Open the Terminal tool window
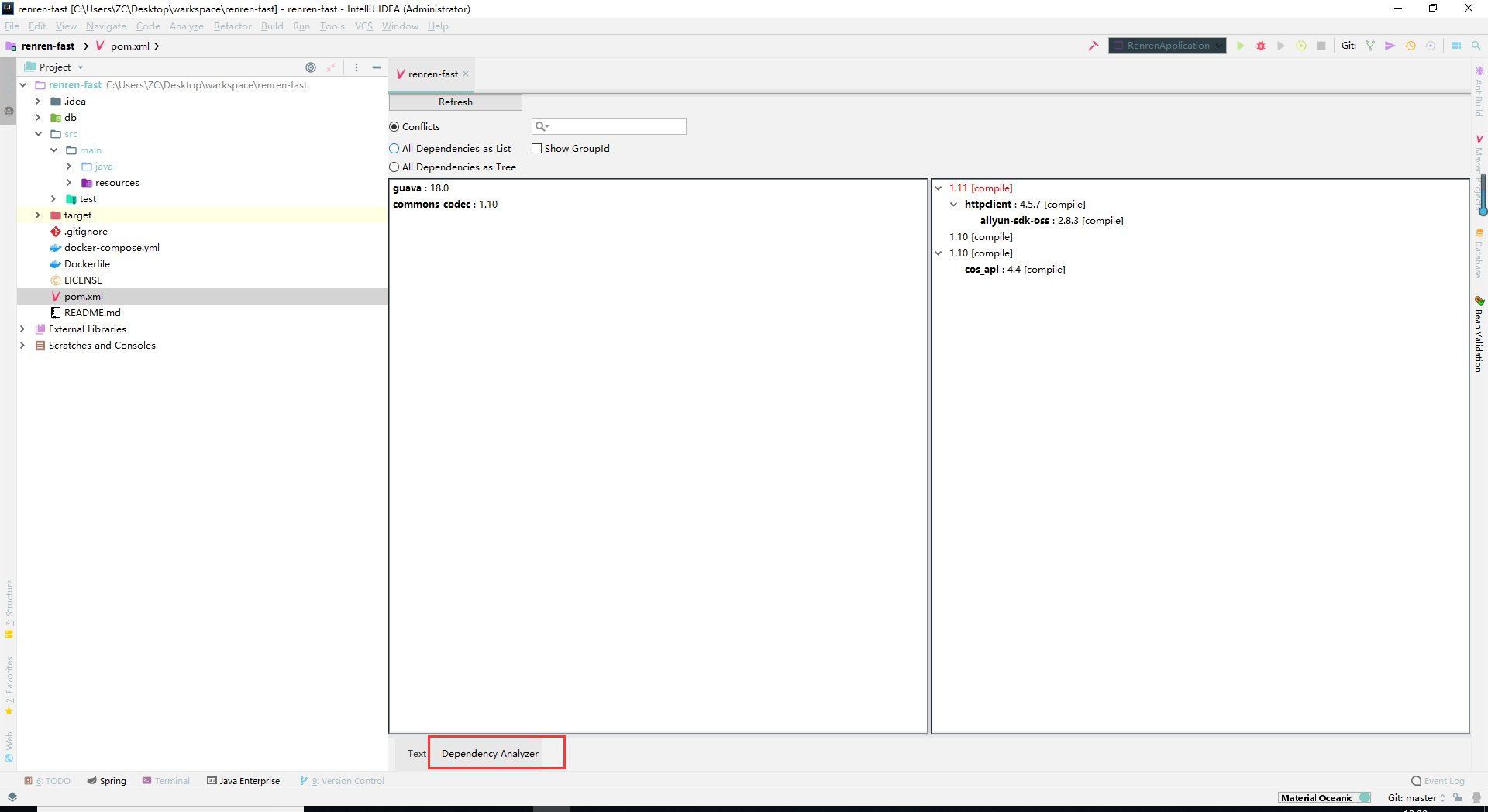The image size is (1488, 812). click(x=166, y=781)
